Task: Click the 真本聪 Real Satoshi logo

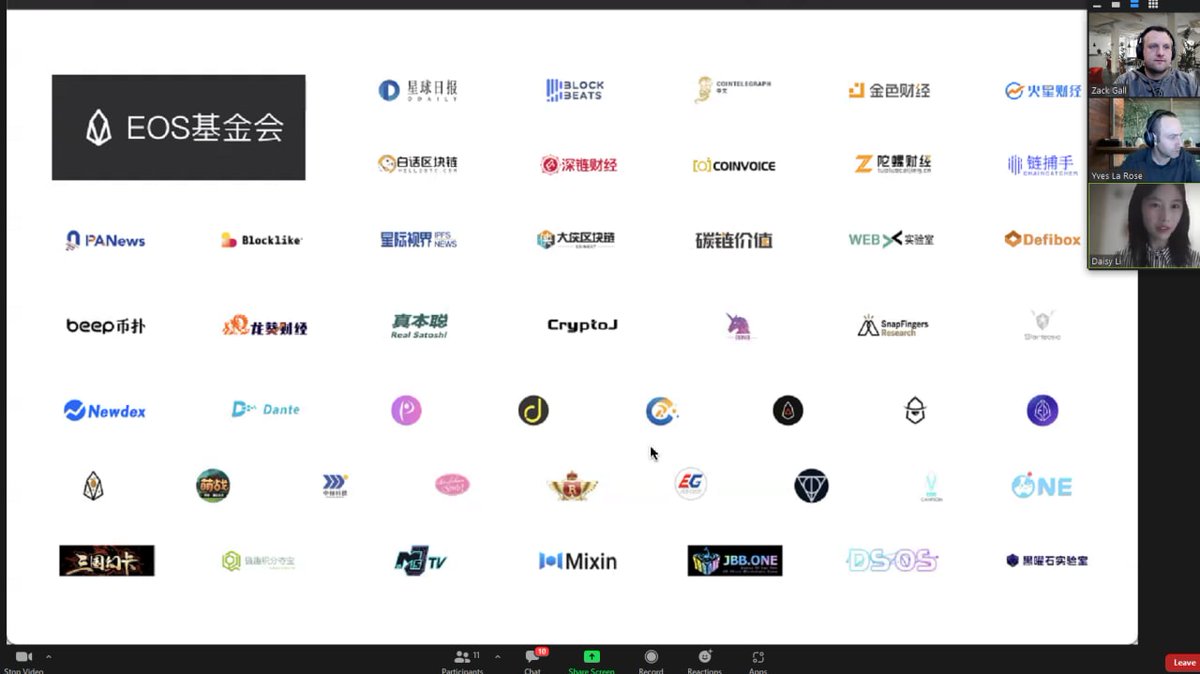Action: pyautogui.click(x=419, y=326)
